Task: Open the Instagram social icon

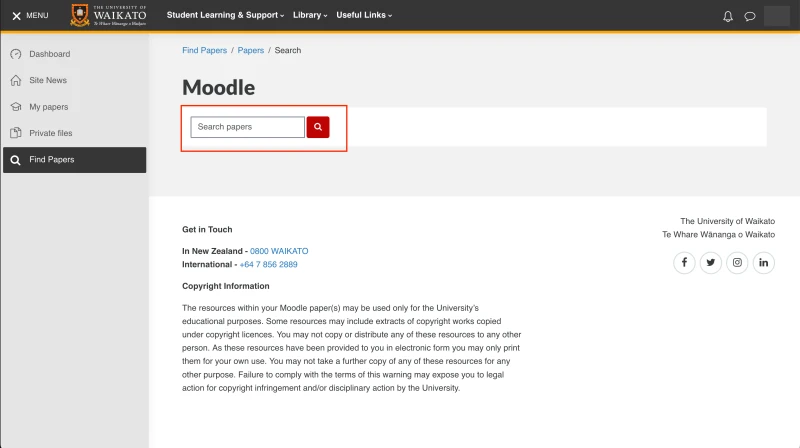Action: click(x=737, y=263)
